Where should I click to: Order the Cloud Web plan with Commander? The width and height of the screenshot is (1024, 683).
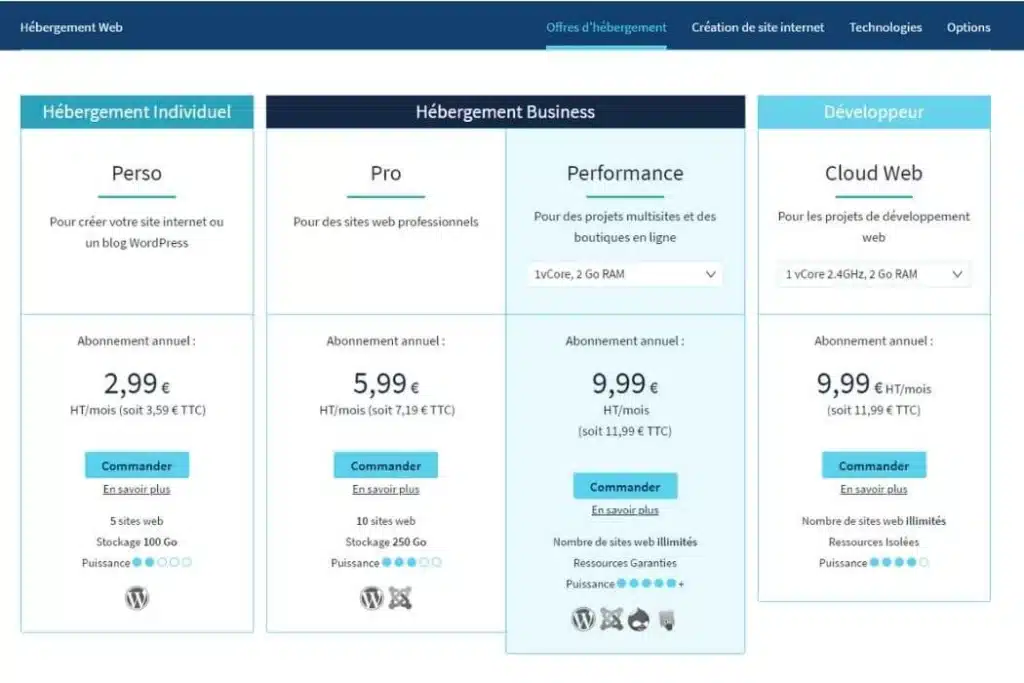point(874,466)
